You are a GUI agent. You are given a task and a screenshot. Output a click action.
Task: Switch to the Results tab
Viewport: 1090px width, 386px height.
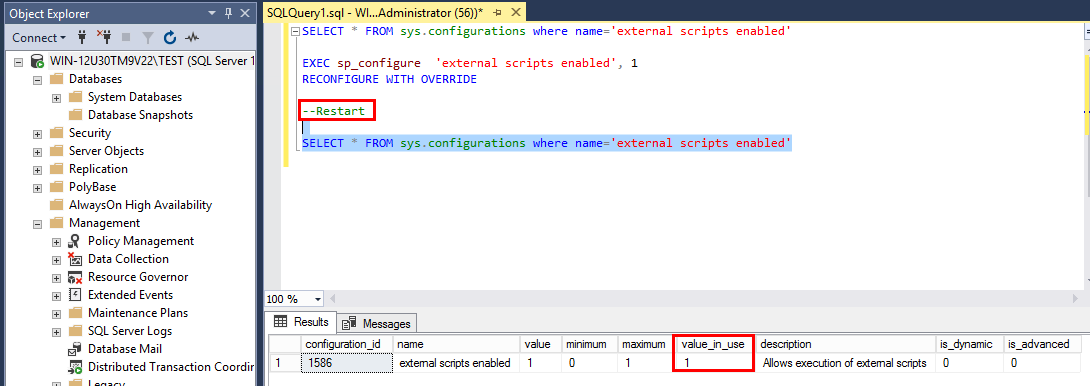click(x=302, y=322)
